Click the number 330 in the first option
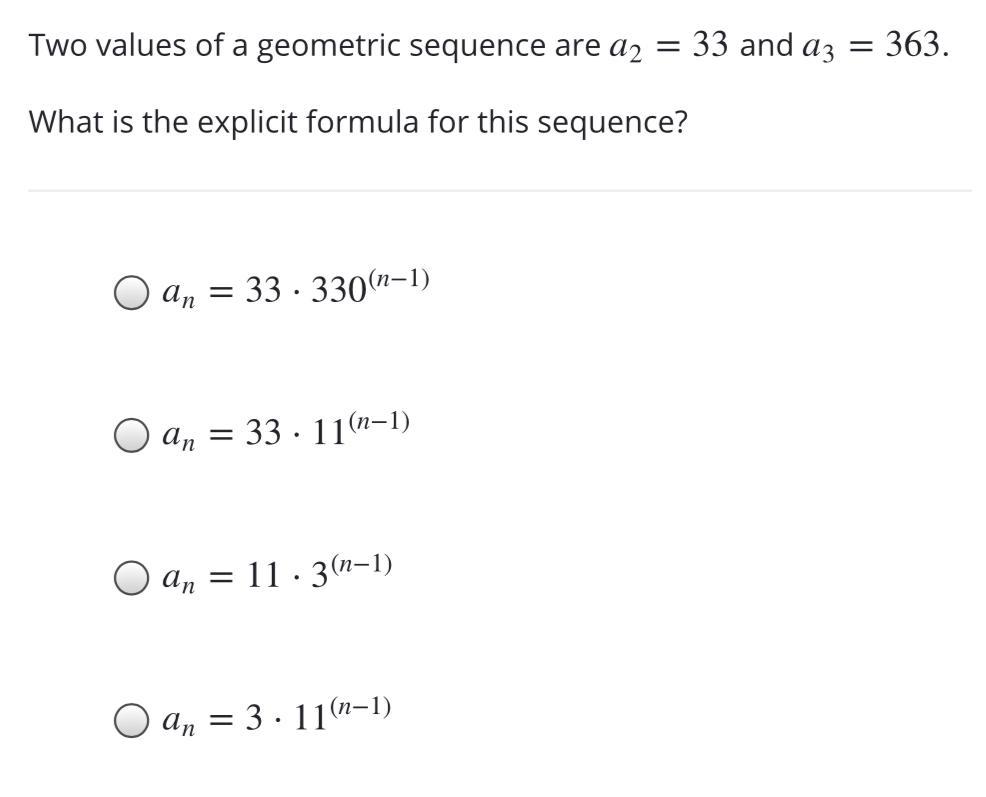 coord(339,290)
